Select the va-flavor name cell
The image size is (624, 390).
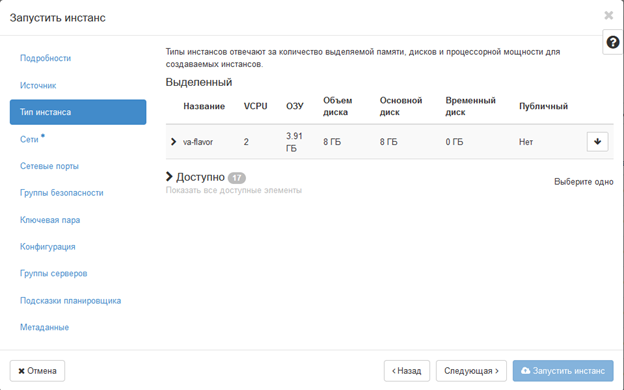198,142
